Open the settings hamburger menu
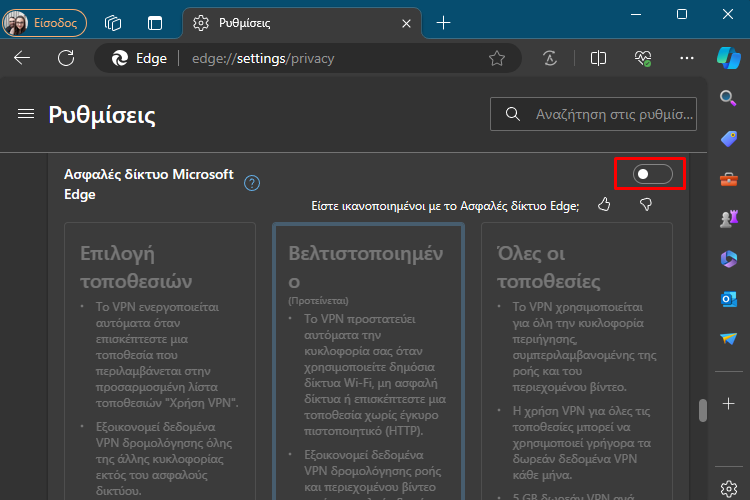Viewport: 750px width, 500px height. [26, 114]
